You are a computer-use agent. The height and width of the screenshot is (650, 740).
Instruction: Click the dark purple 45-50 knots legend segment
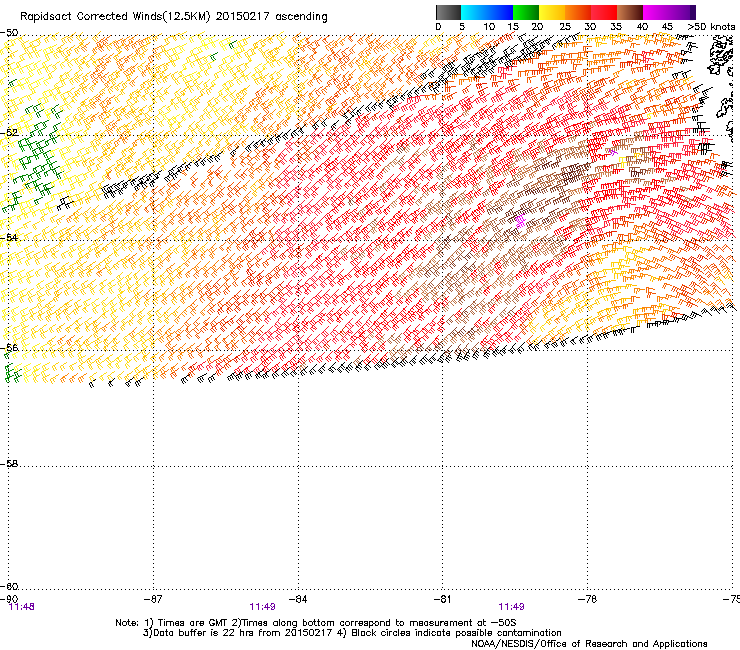(682, 12)
